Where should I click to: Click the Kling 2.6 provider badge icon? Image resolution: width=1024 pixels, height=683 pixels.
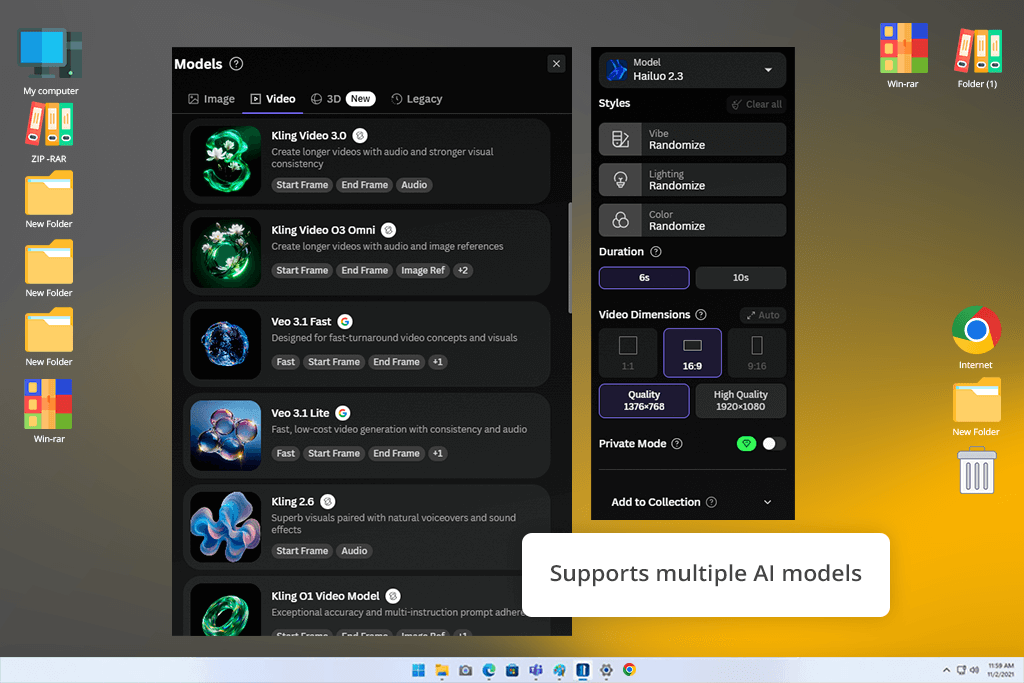coord(328,501)
